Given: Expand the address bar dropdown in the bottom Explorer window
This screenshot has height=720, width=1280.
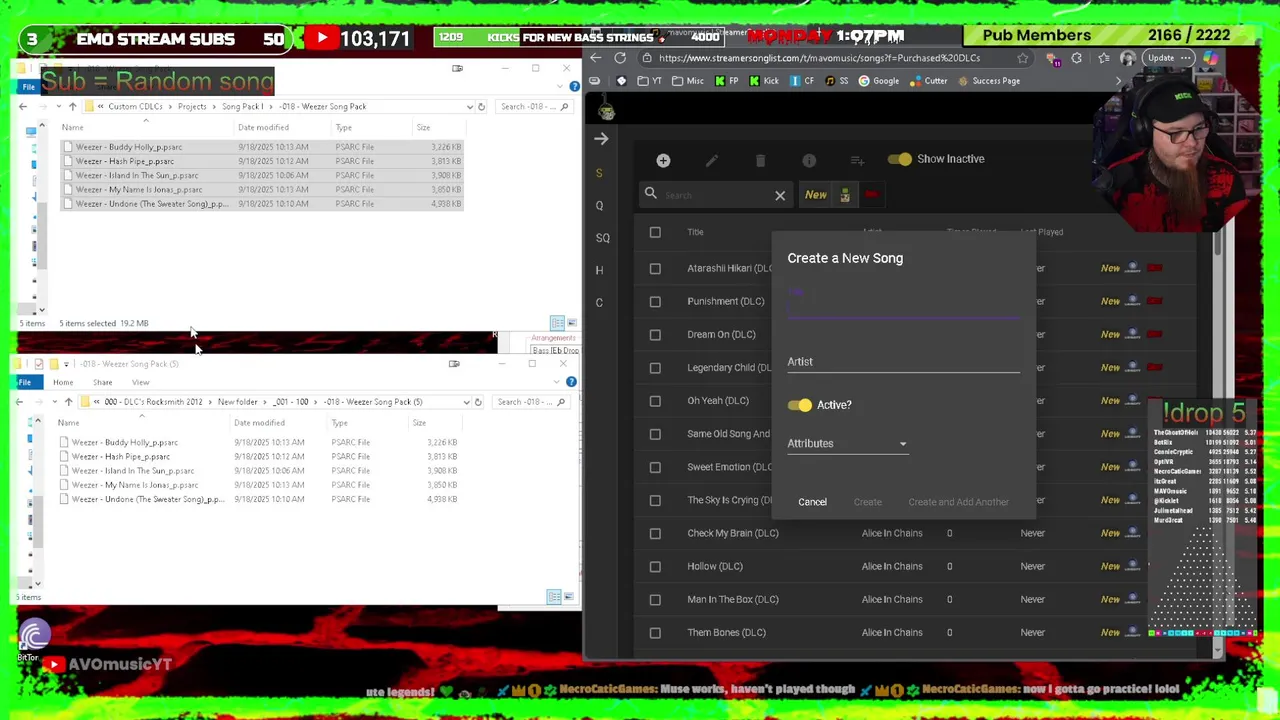Looking at the screenshot, I should click(x=465, y=402).
